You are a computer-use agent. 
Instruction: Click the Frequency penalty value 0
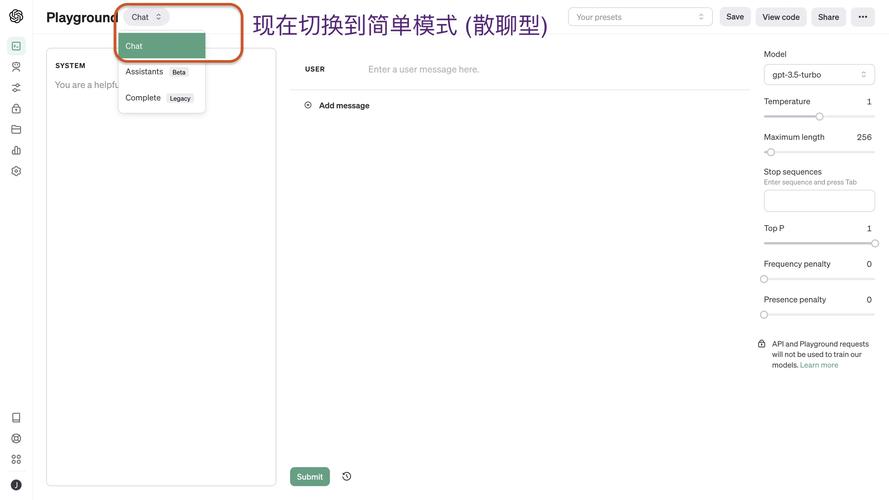[869, 264]
